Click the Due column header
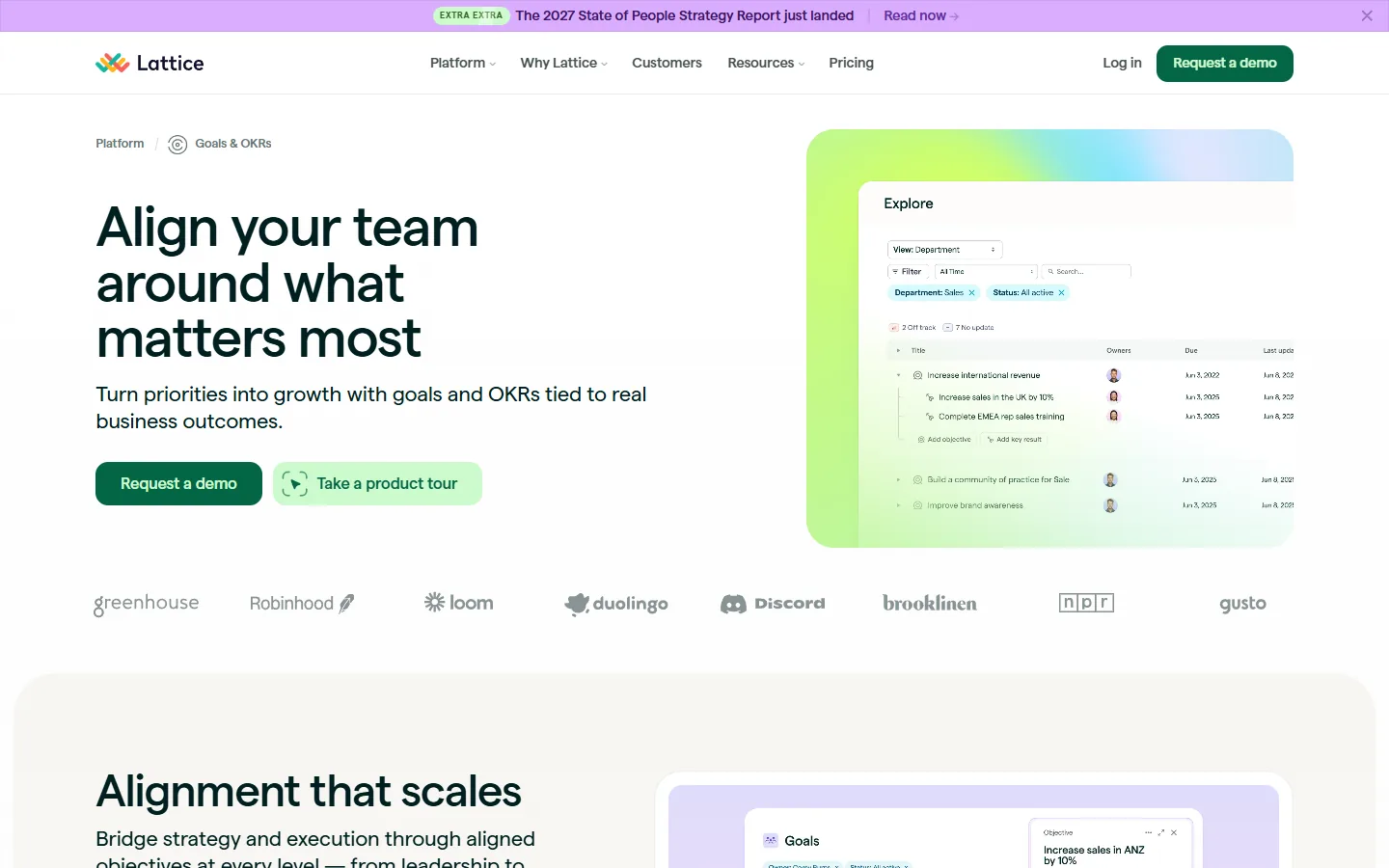Image resolution: width=1389 pixels, height=868 pixels. (1191, 351)
